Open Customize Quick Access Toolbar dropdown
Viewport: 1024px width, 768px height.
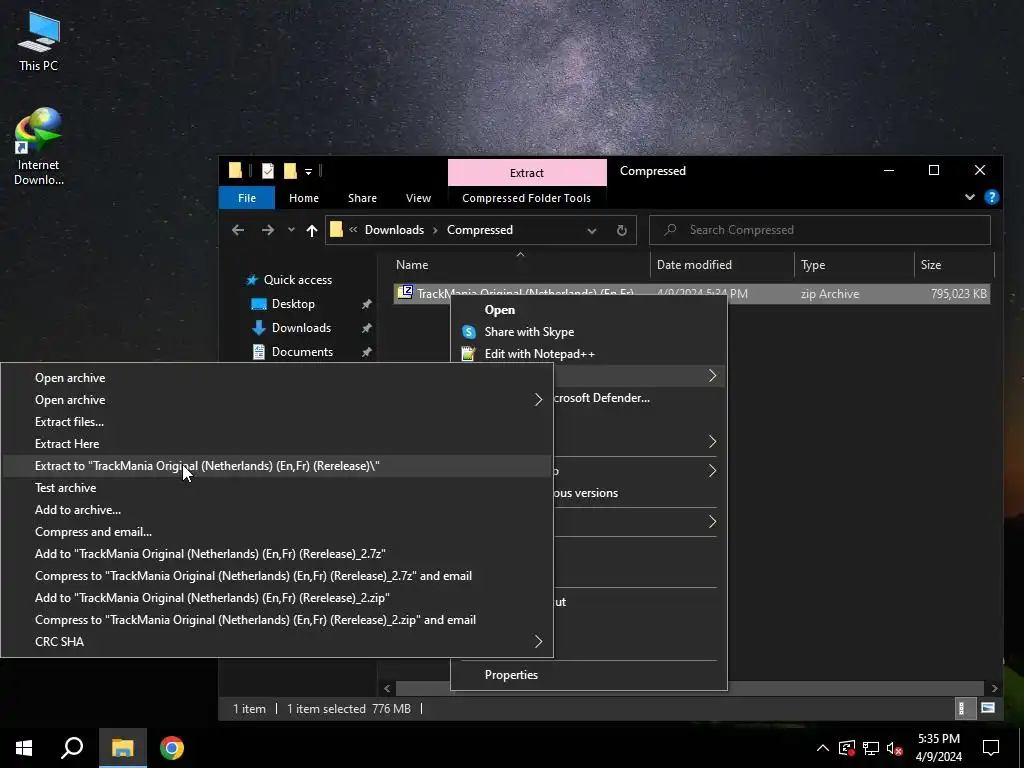(x=308, y=172)
